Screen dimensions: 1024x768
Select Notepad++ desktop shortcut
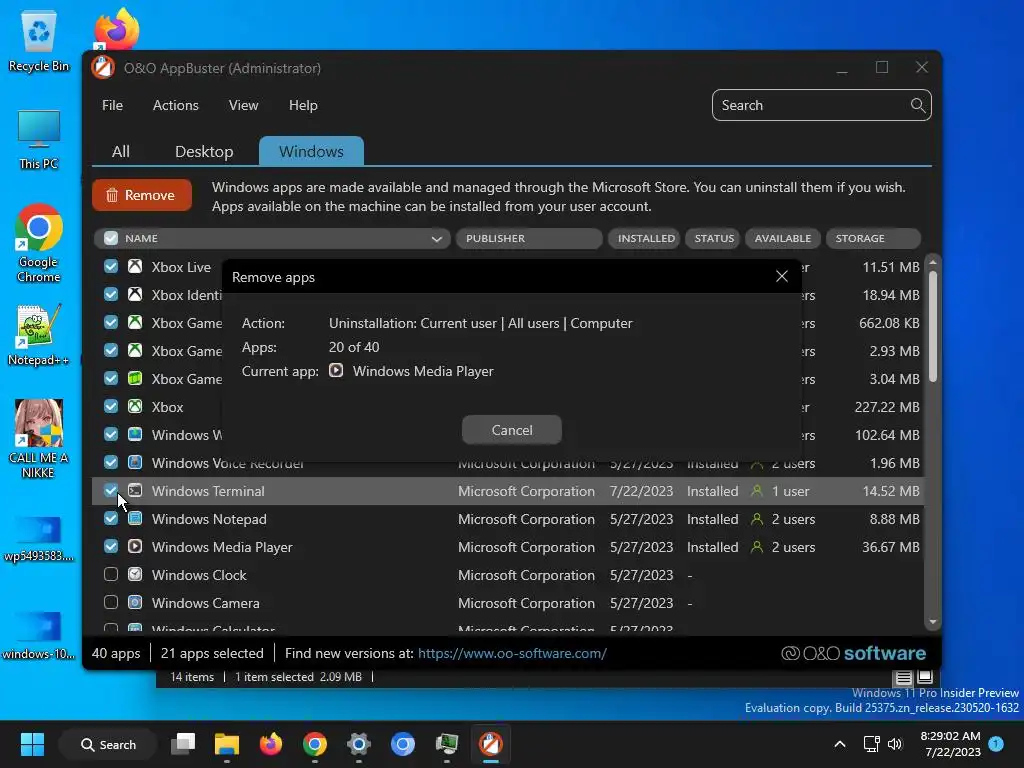pos(39,335)
